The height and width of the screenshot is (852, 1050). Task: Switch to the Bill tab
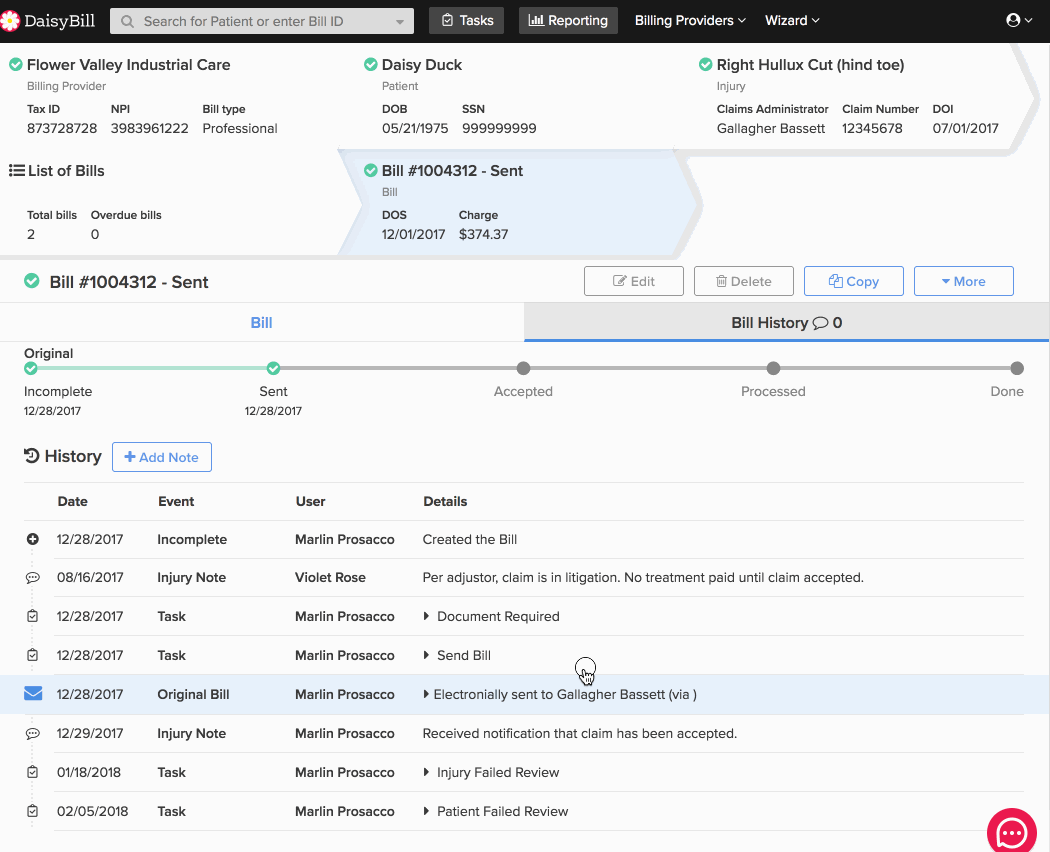click(261, 323)
